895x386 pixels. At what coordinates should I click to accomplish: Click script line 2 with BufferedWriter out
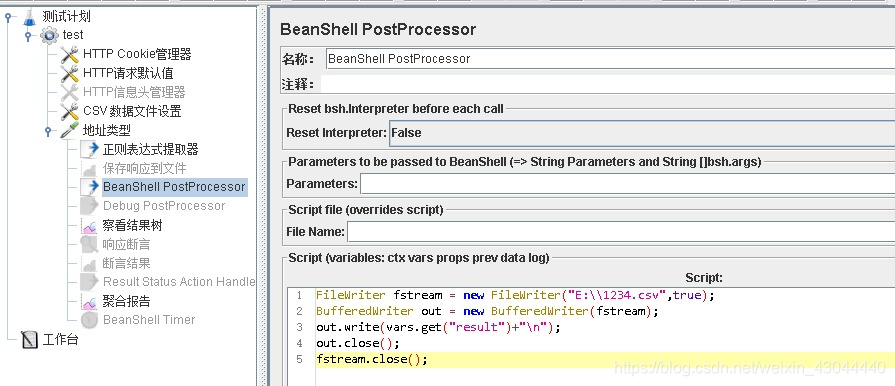coord(487,311)
